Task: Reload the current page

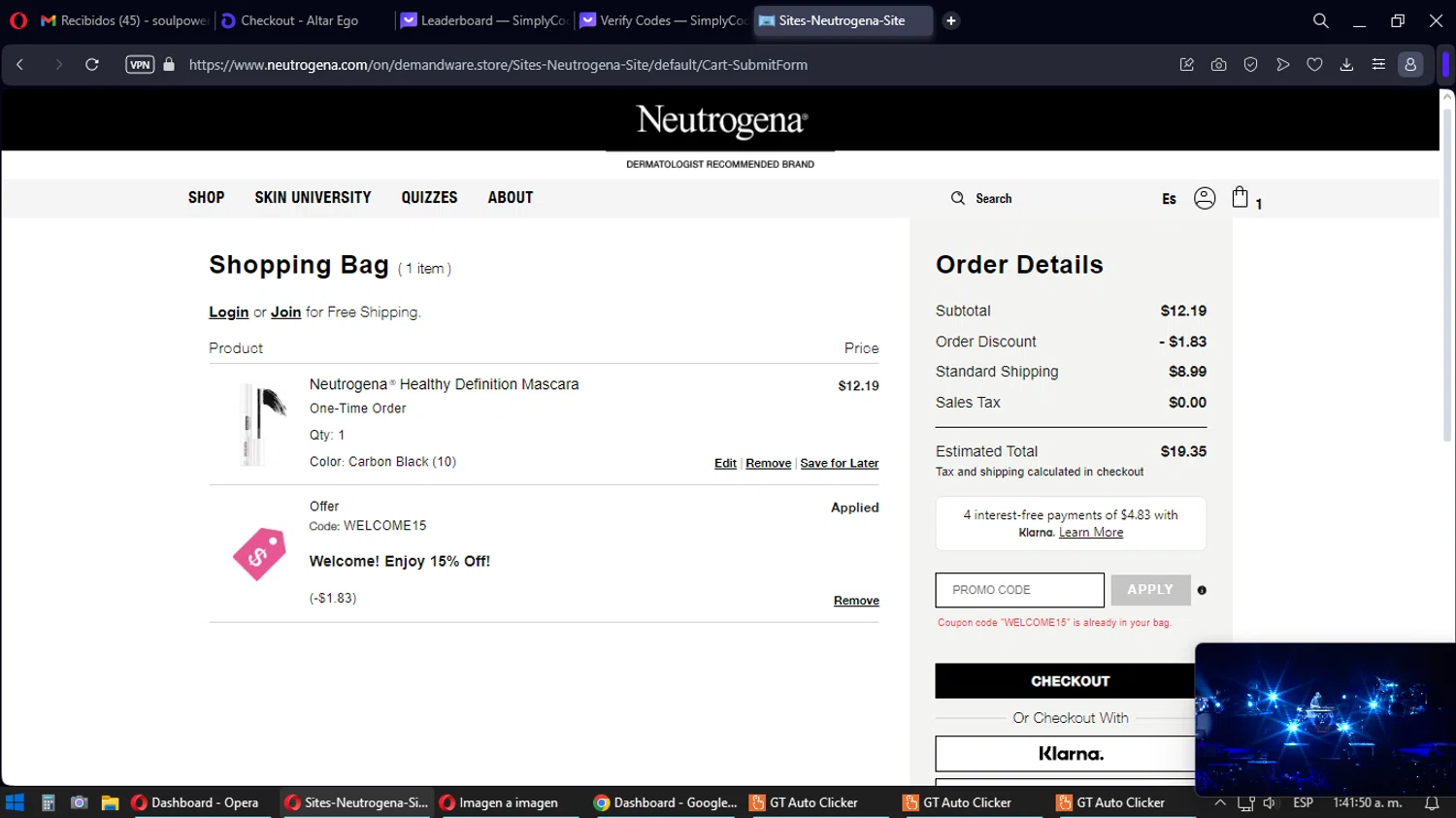Action: pos(92,65)
